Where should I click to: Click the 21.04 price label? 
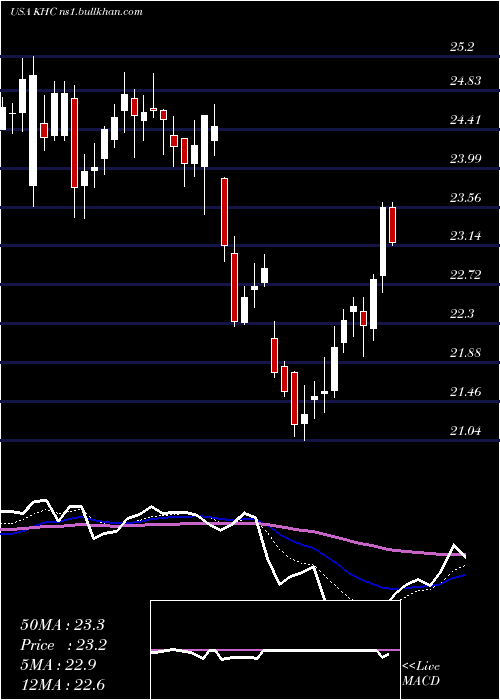pyautogui.click(x=466, y=431)
